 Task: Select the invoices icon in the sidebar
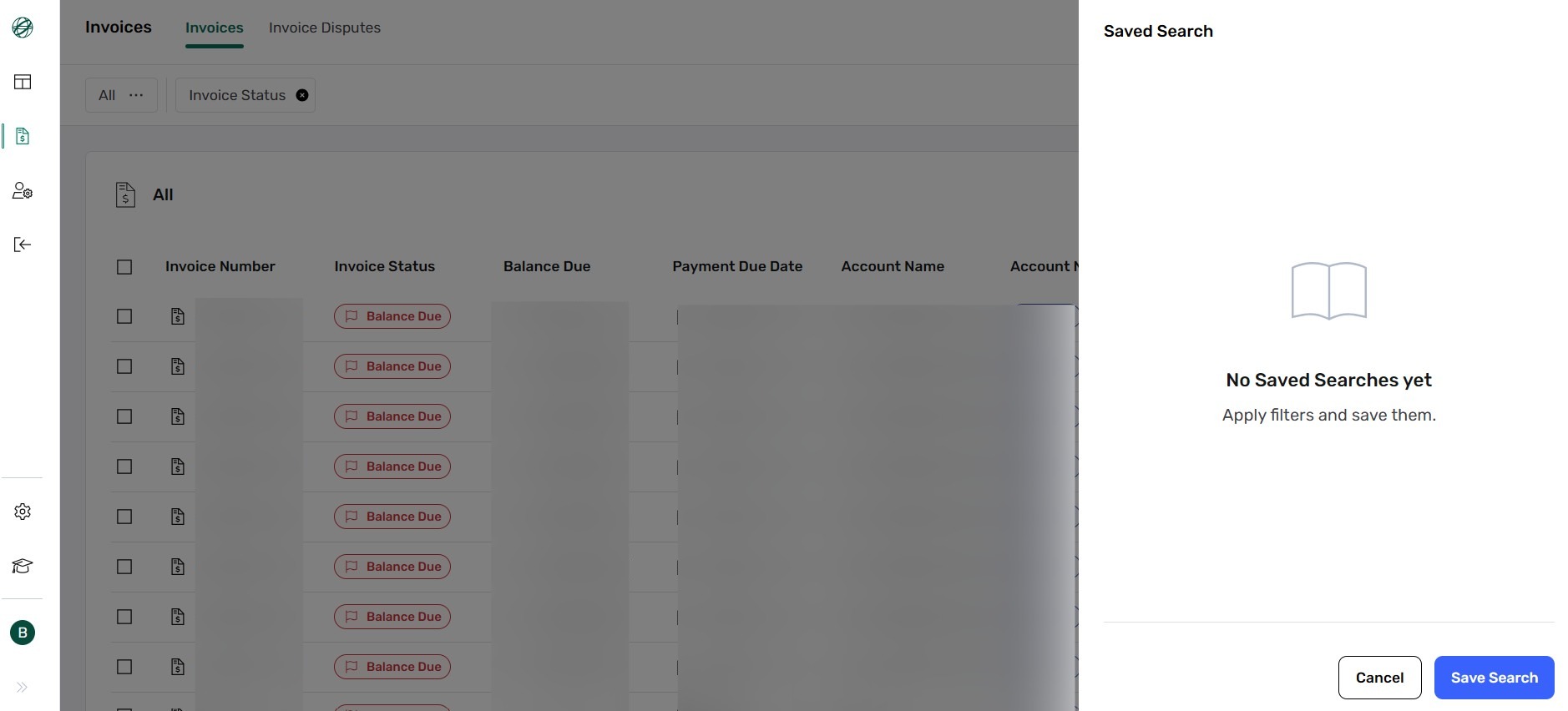coord(23,136)
